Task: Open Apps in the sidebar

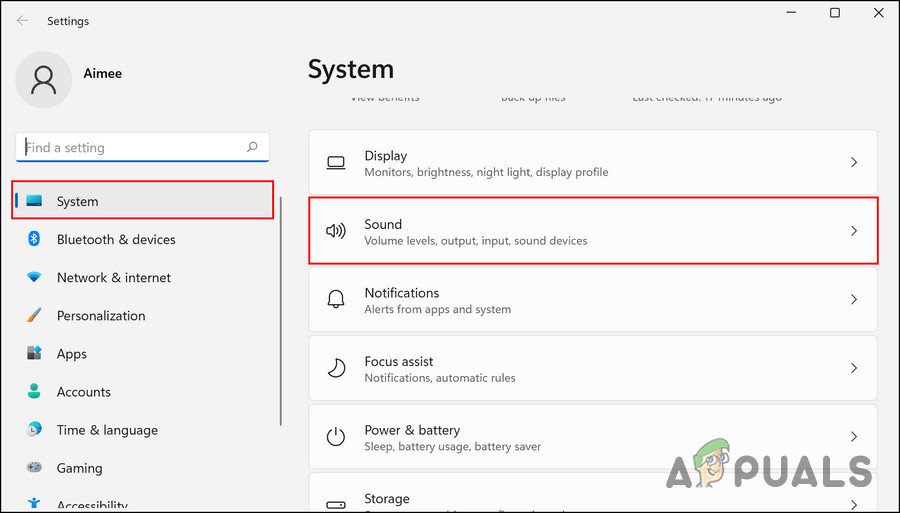Action: (72, 354)
